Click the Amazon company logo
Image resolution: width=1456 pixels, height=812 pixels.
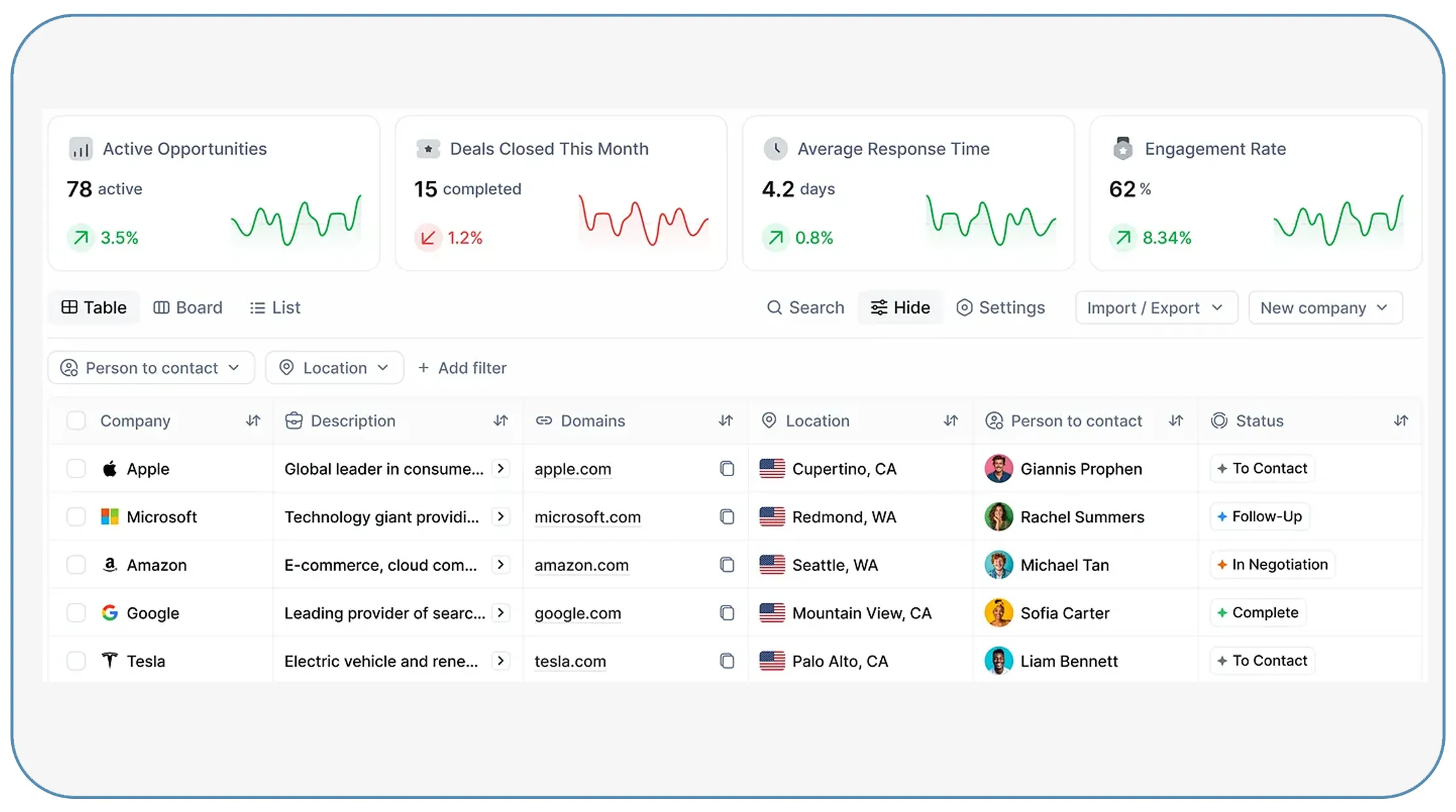point(110,564)
